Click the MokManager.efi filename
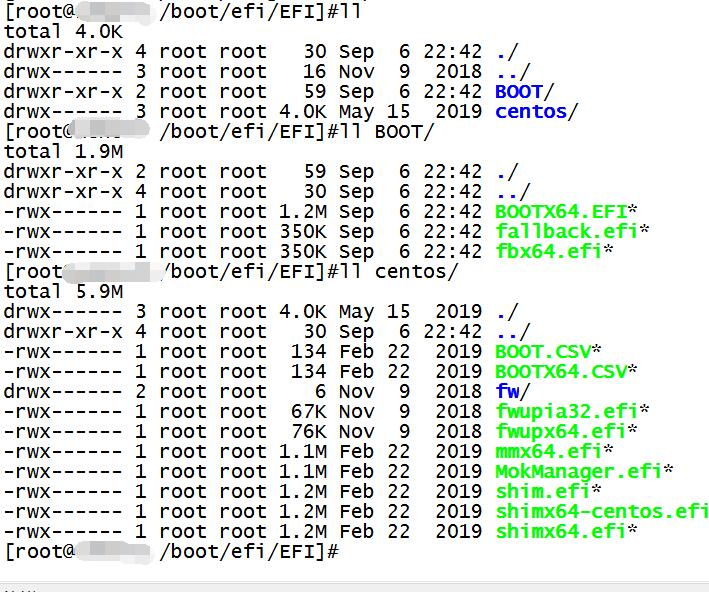709x592 pixels. [x=579, y=471]
